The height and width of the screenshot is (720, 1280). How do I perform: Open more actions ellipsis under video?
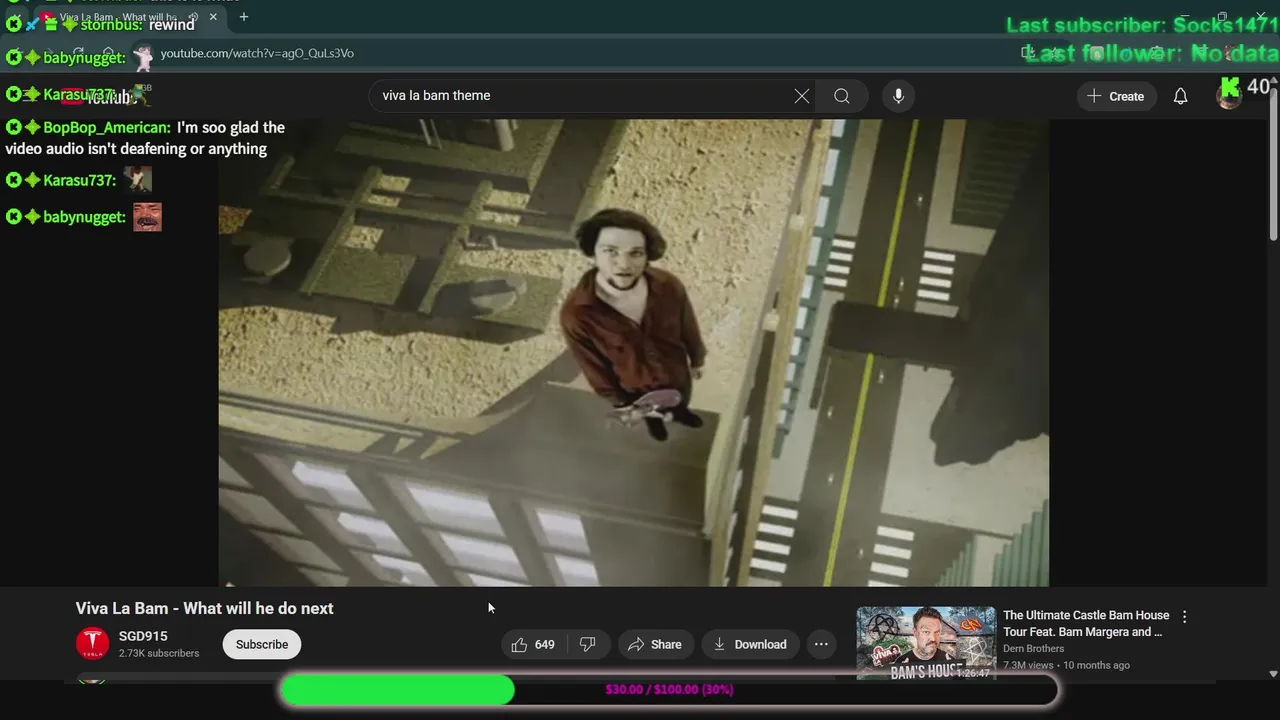pyautogui.click(x=821, y=644)
